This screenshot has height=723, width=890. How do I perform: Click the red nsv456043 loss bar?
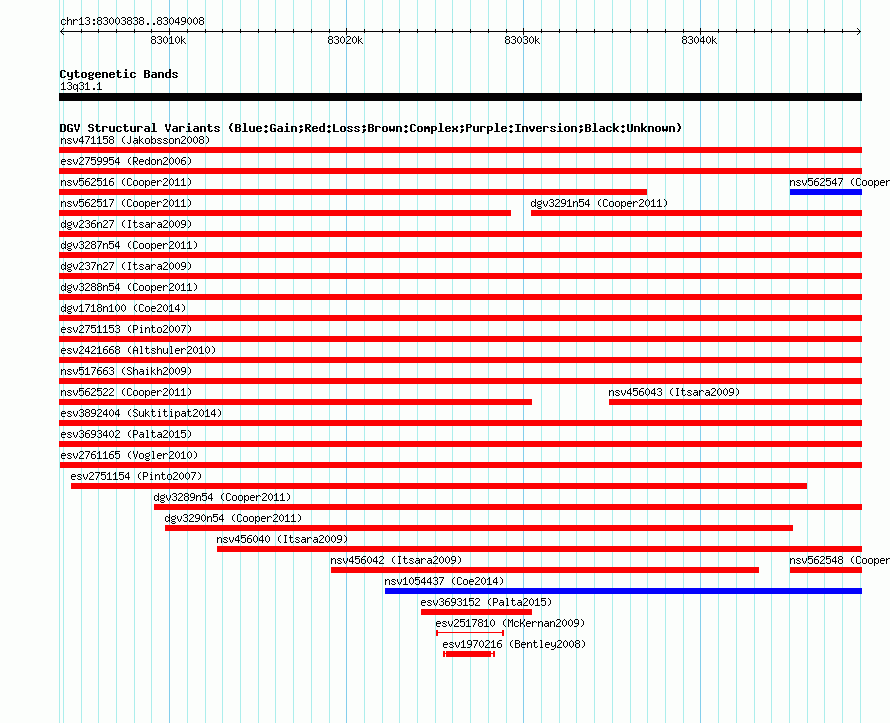tap(735, 402)
